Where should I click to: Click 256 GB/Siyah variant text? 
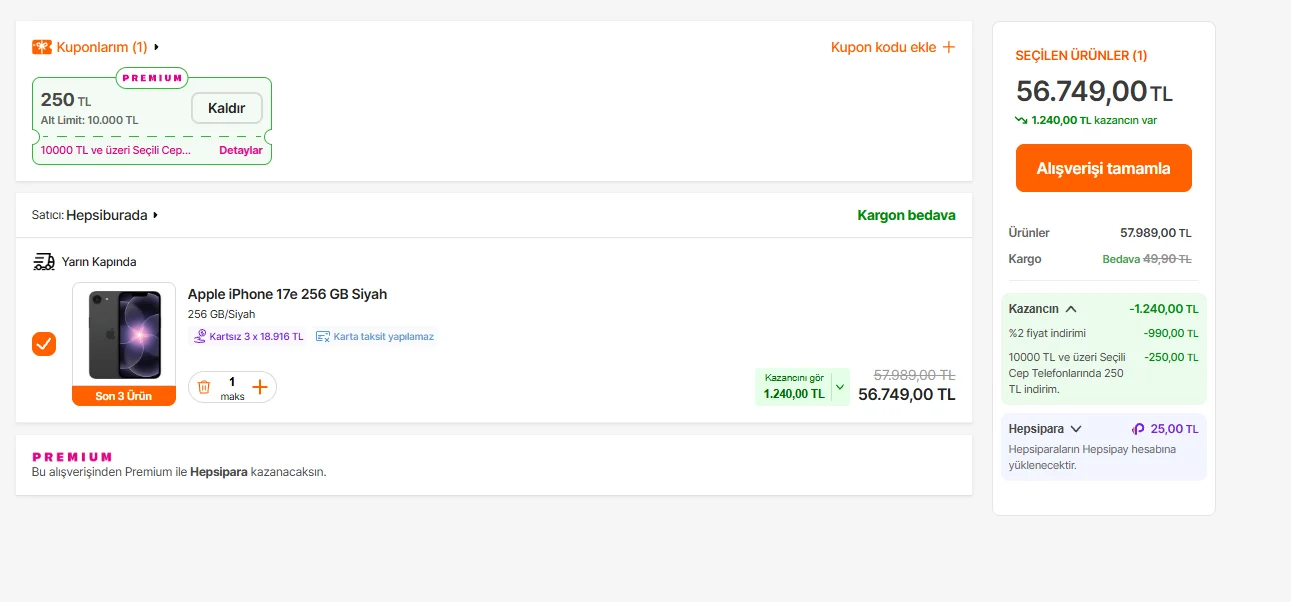pyautogui.click(x=221, y=314)
